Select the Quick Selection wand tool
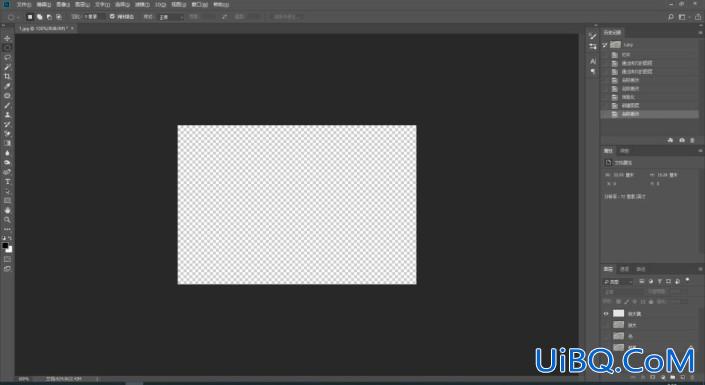705x385 pixels. (x=7, y=67)
